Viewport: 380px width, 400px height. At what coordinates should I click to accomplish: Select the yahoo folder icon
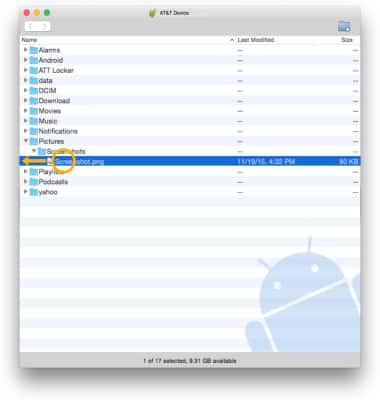click(34, 192)
